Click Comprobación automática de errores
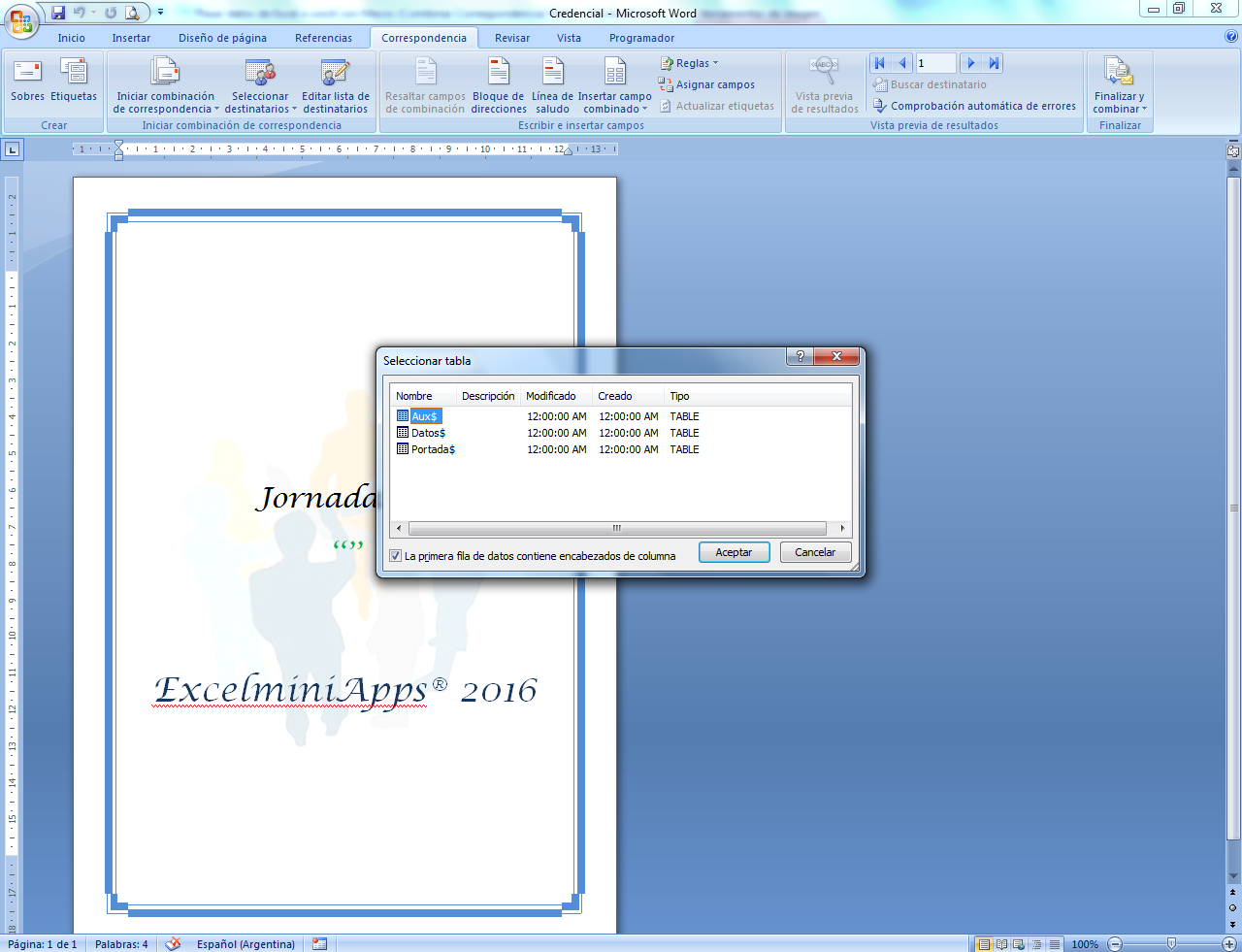1242x952 pixels. coord(975,106)
